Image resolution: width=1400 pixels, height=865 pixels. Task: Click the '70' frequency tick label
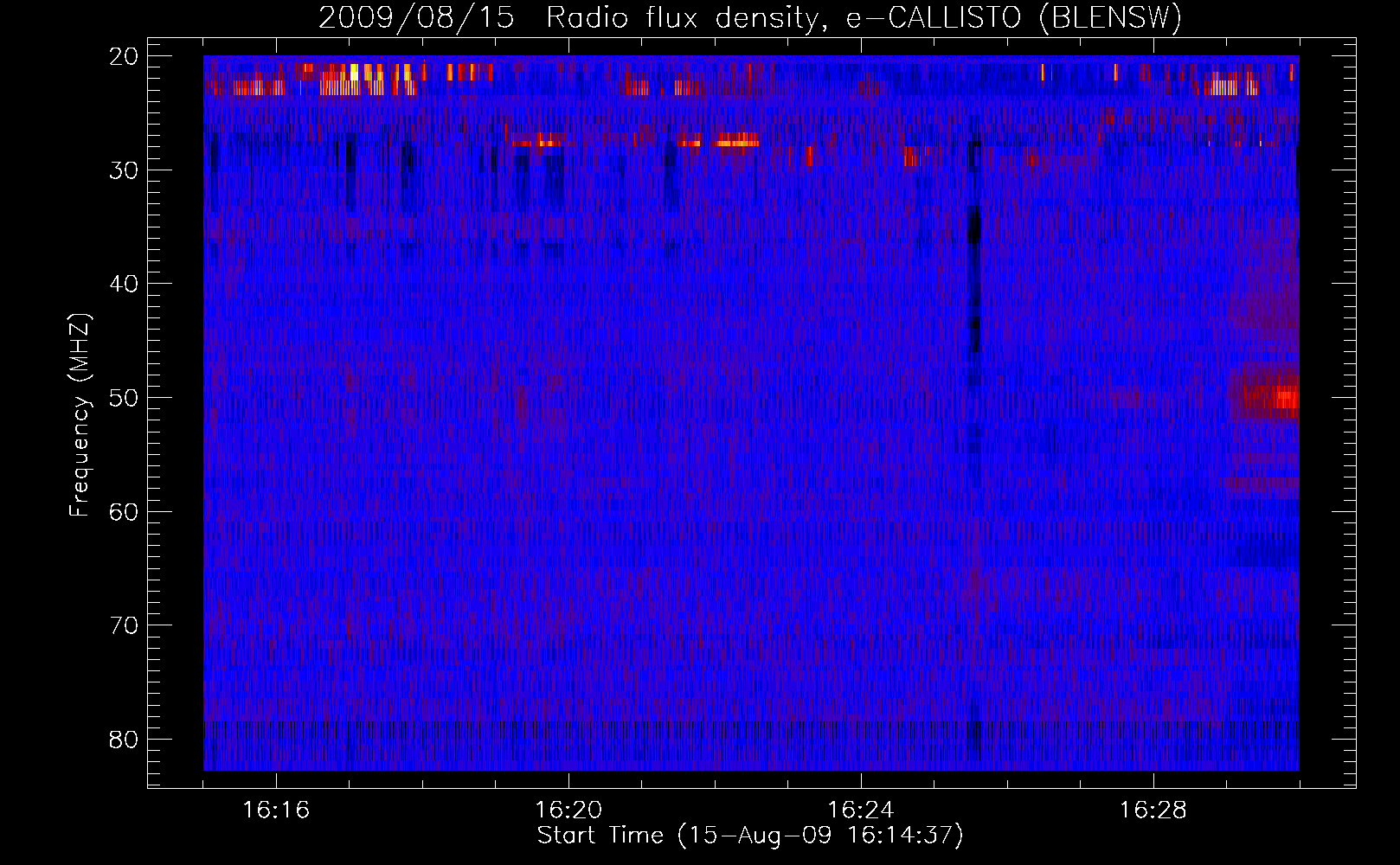125,625
